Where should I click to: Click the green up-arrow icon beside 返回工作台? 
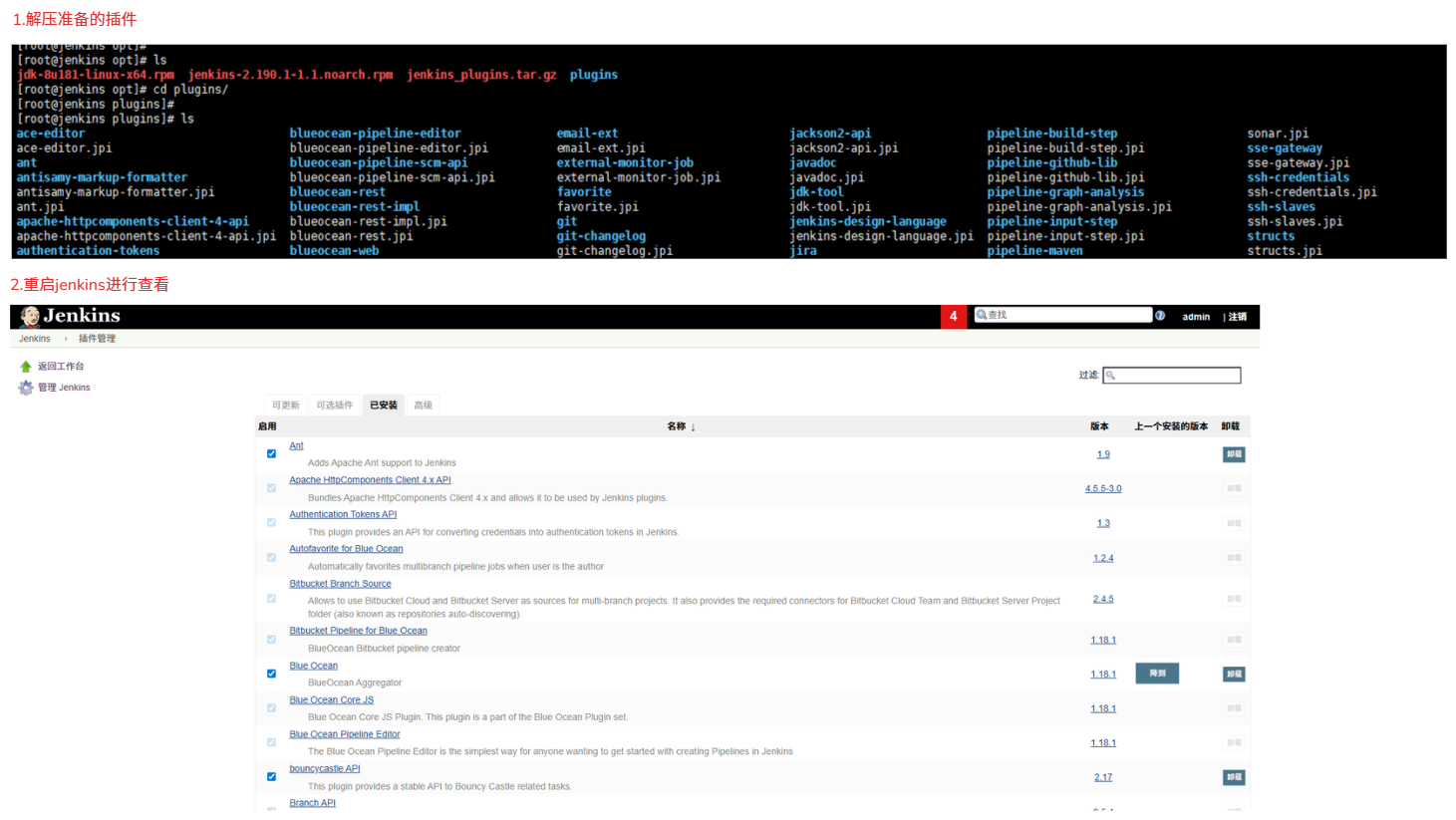point(26,367)
